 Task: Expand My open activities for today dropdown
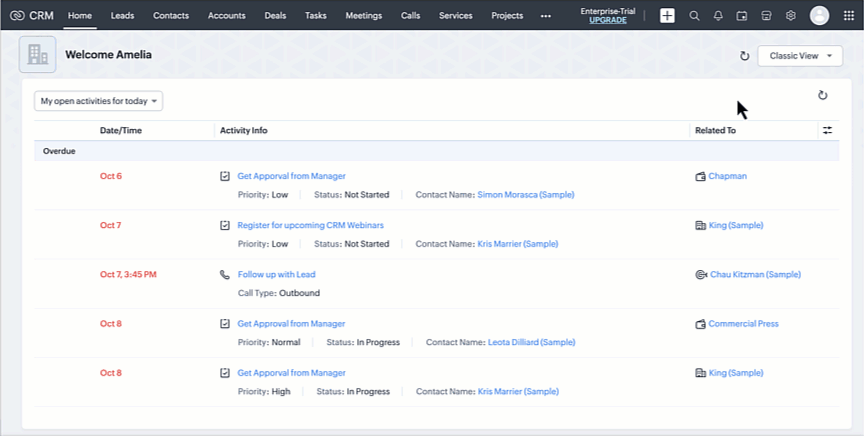(x=99, y=101)
